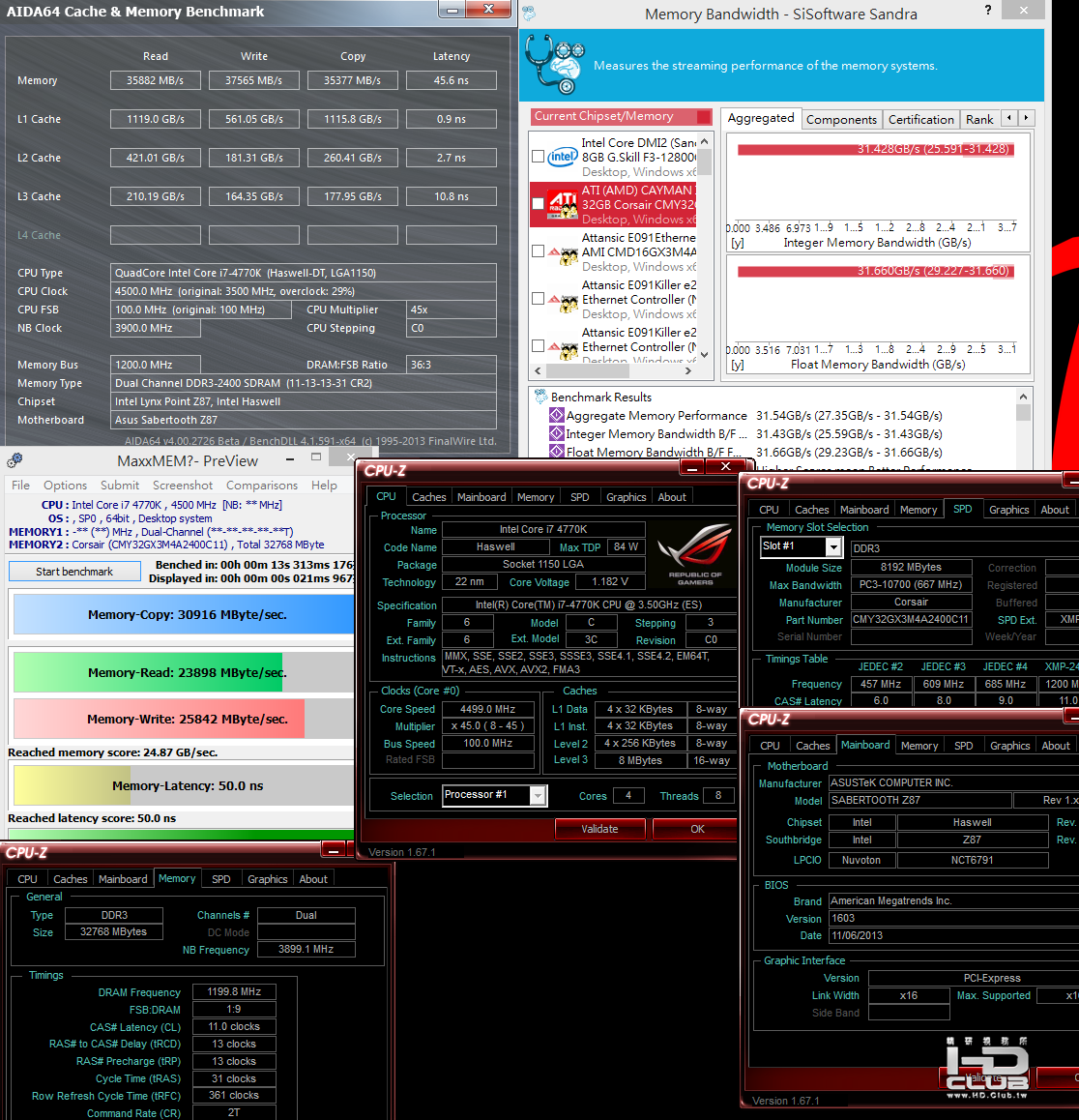Switch to the Certification tab in Sandra
This screenshot has width=1079, height=1120.
click(x=920, y=119)
